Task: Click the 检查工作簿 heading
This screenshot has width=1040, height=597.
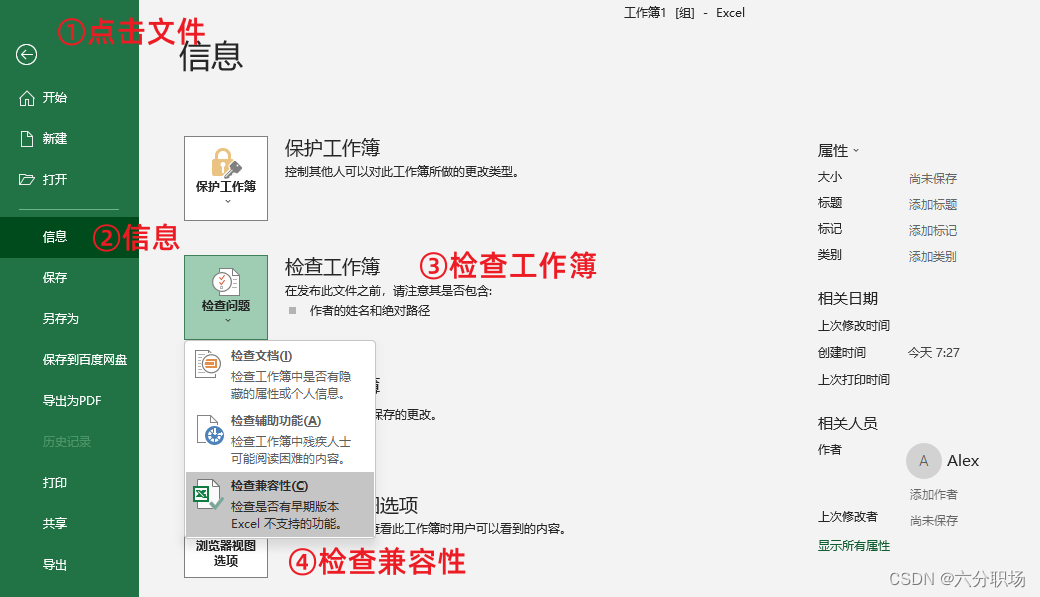Action: tap(332, 267)
